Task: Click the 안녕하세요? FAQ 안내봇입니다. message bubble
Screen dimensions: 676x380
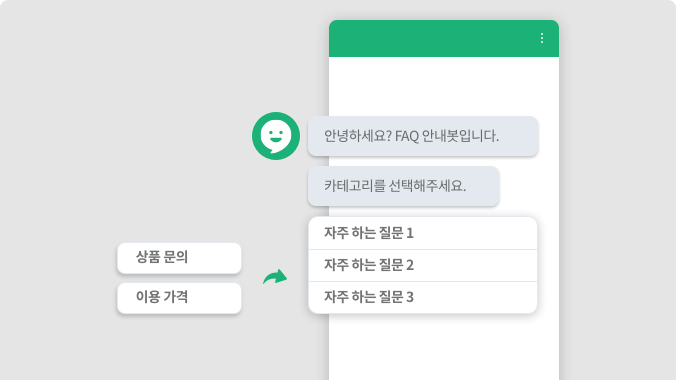Action: 423,136
